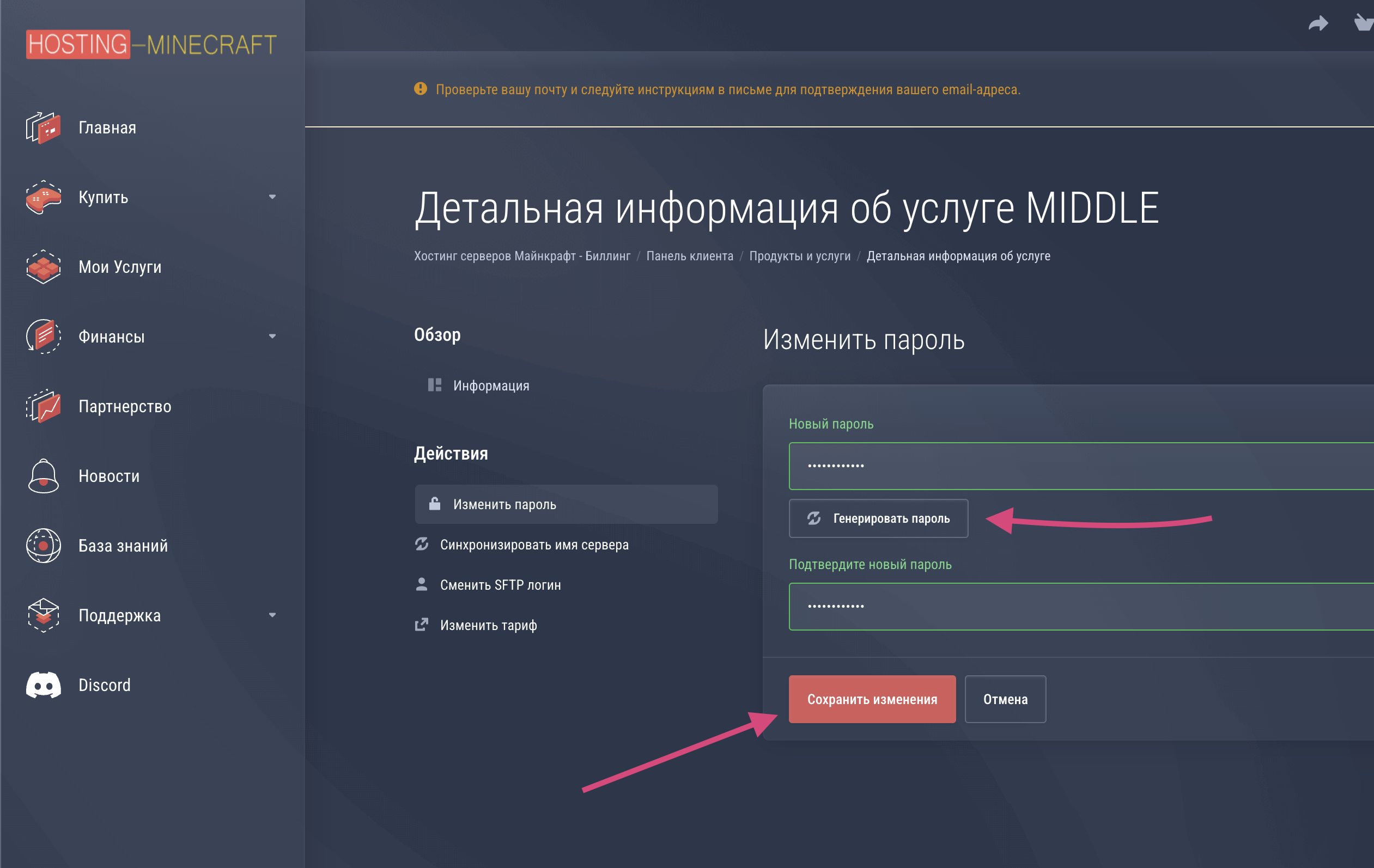Select Изменить пароль action
Screen dimensions: 1374x868
(566, 504)
